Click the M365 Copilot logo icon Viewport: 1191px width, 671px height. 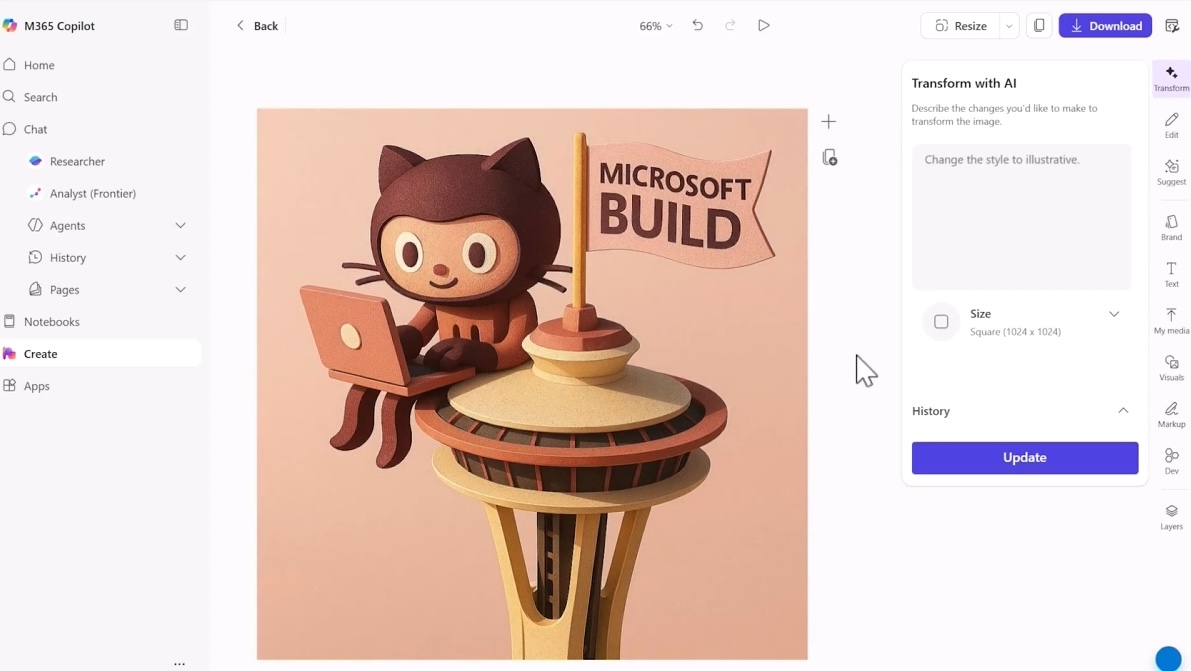[x=10, y=26]
